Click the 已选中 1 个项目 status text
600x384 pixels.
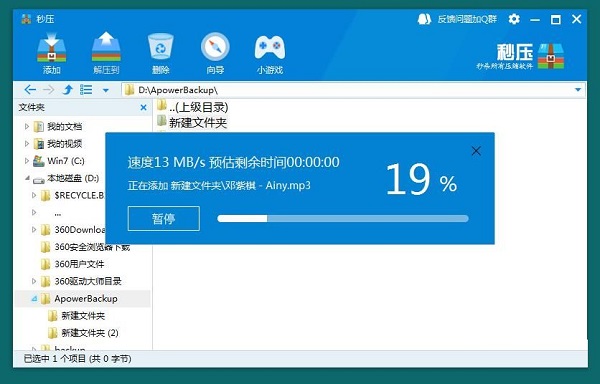pos(78,359)
